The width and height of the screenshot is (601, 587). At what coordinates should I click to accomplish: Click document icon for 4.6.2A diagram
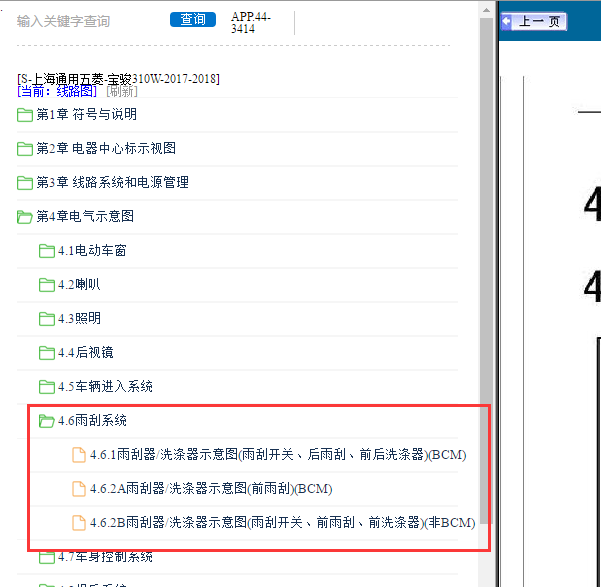pos(79,489)
